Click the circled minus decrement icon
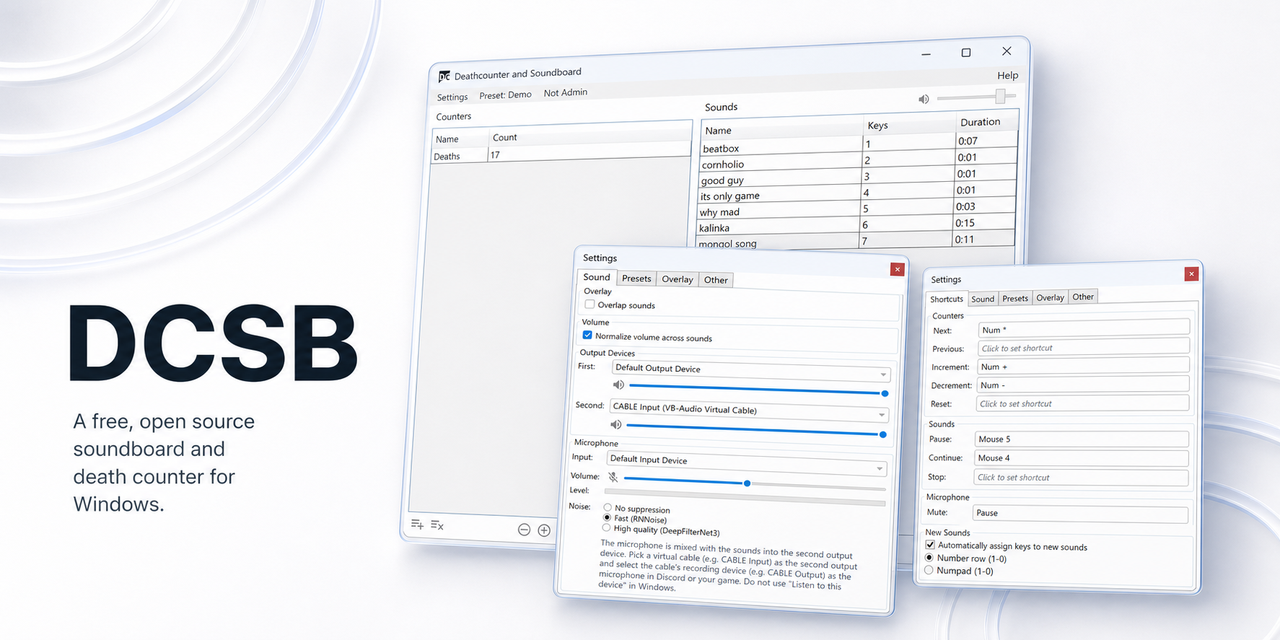Viewport: 1280px width, 640px height. coord(524,530)
